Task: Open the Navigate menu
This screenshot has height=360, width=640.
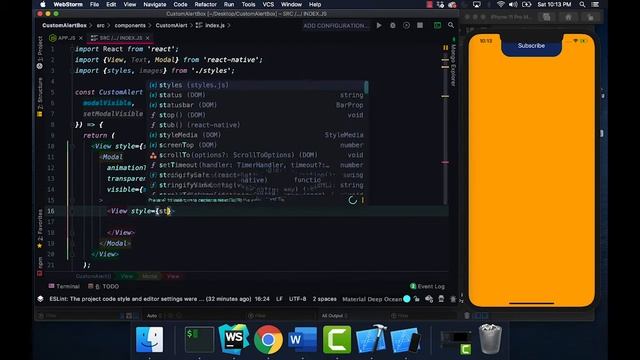Action: coord(155,4)
